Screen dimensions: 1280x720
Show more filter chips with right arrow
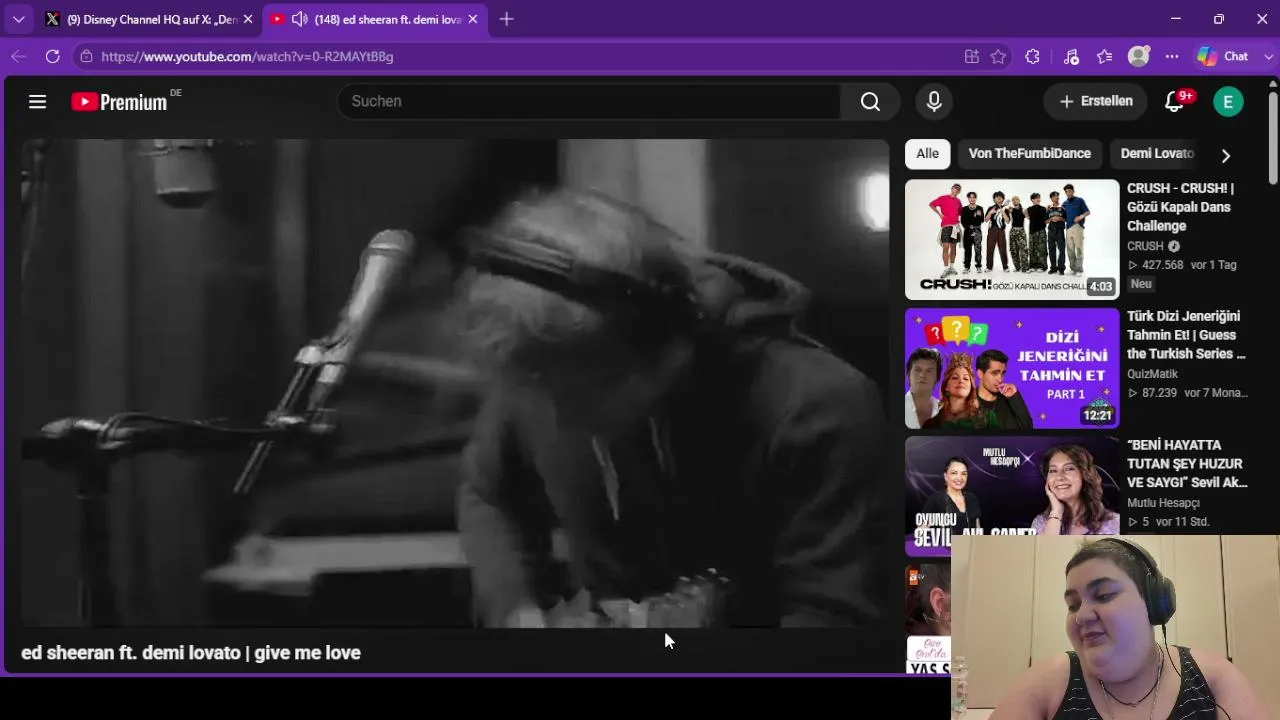(1226, 155)
